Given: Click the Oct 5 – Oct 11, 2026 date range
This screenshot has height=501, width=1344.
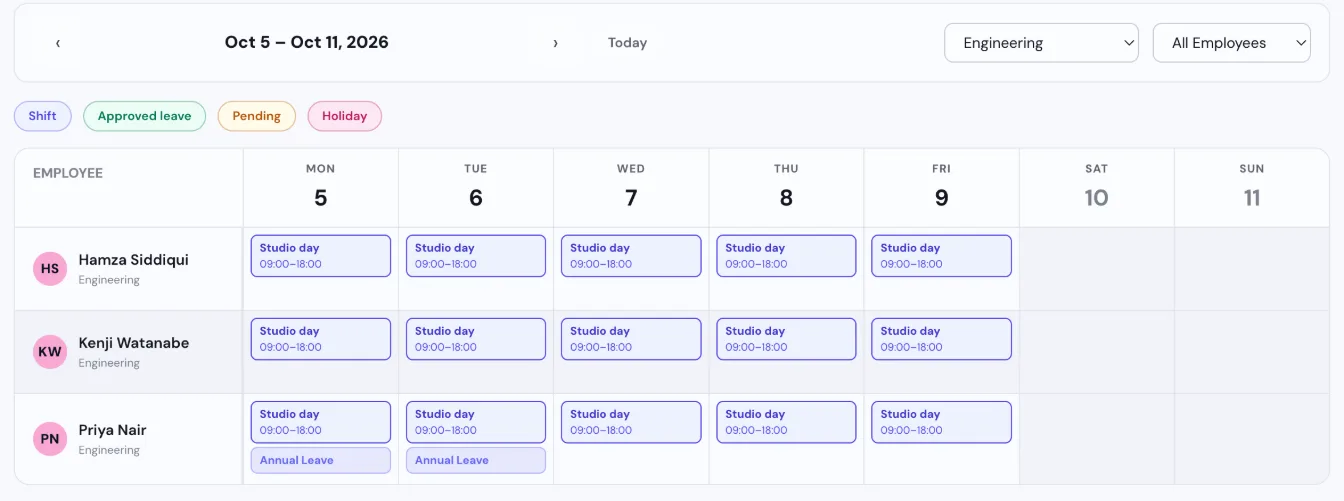Looking at the screenshot, I should point(306,42).
